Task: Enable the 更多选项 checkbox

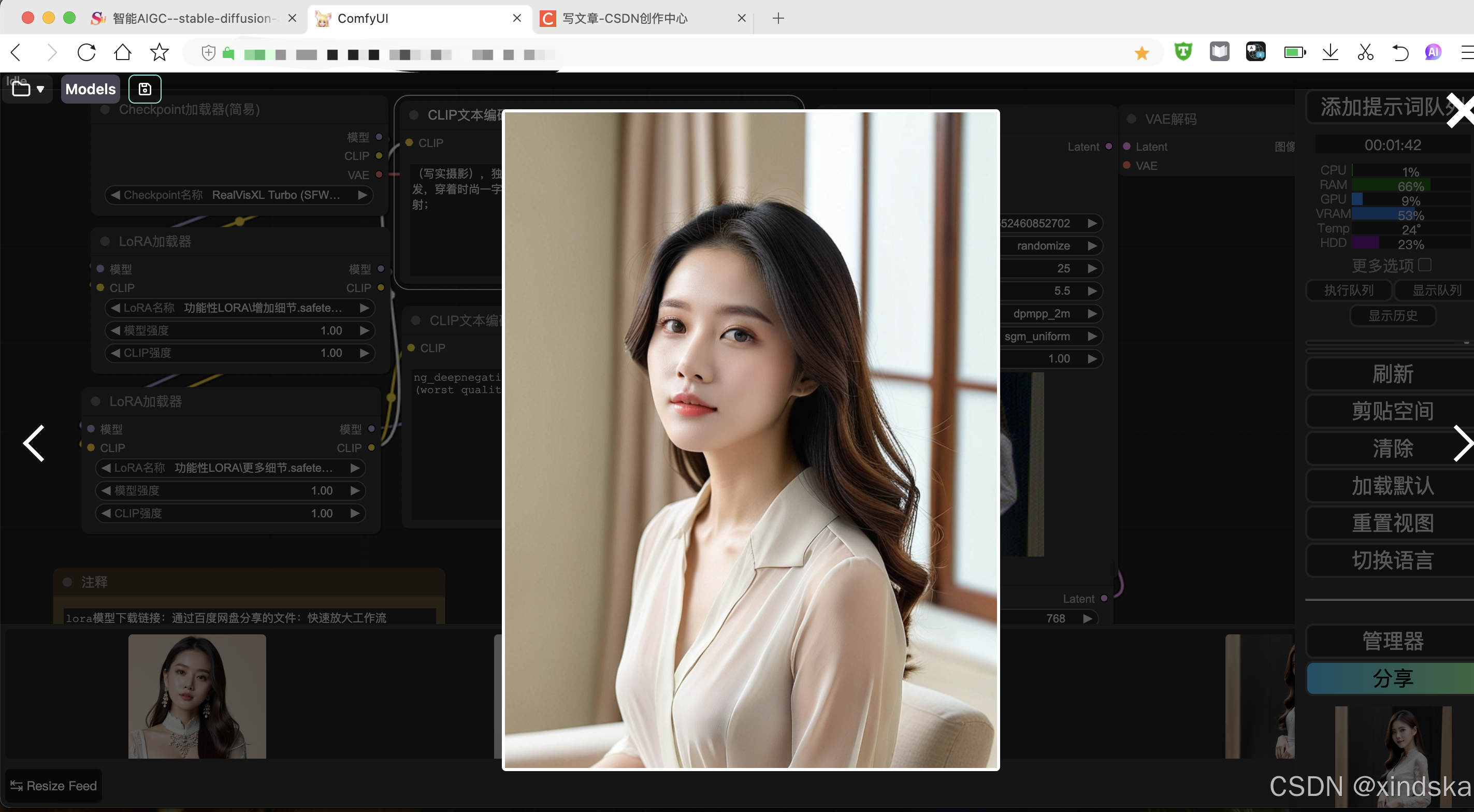Action: click(x=1425, y=265)
